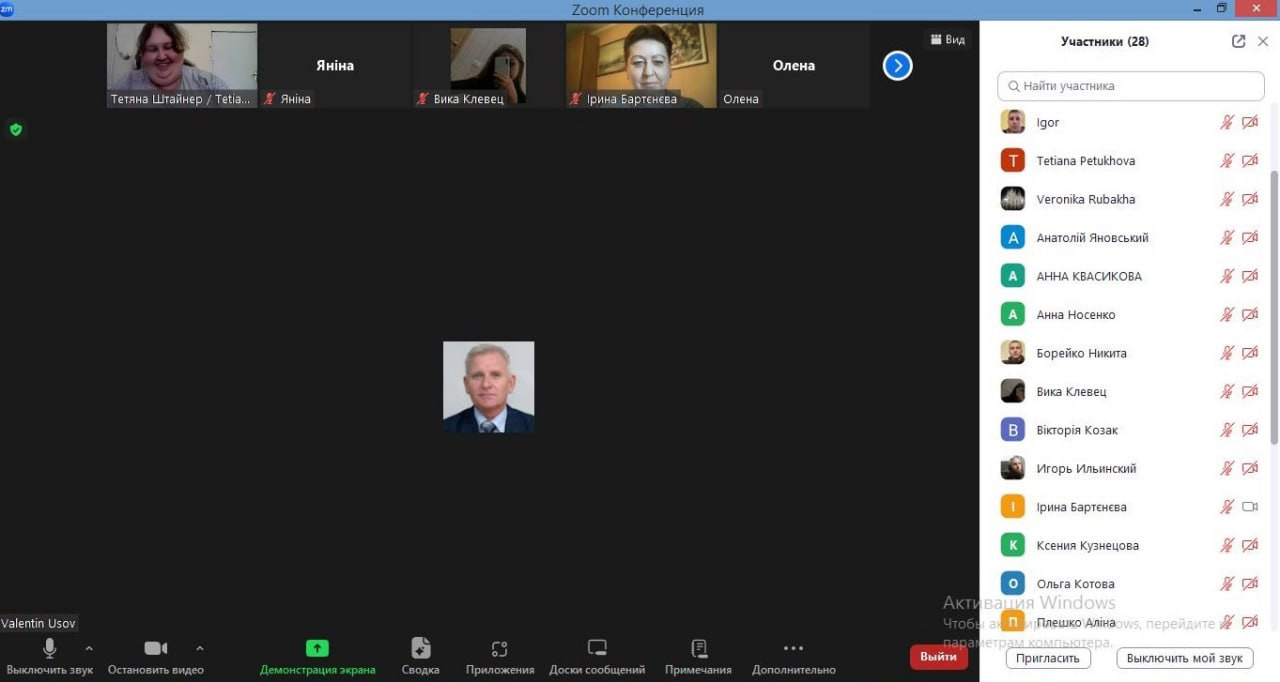This screenshot has width=1280, height=682.
Task: Expand audio options arrow near microphone
Action: pos(89,648)
